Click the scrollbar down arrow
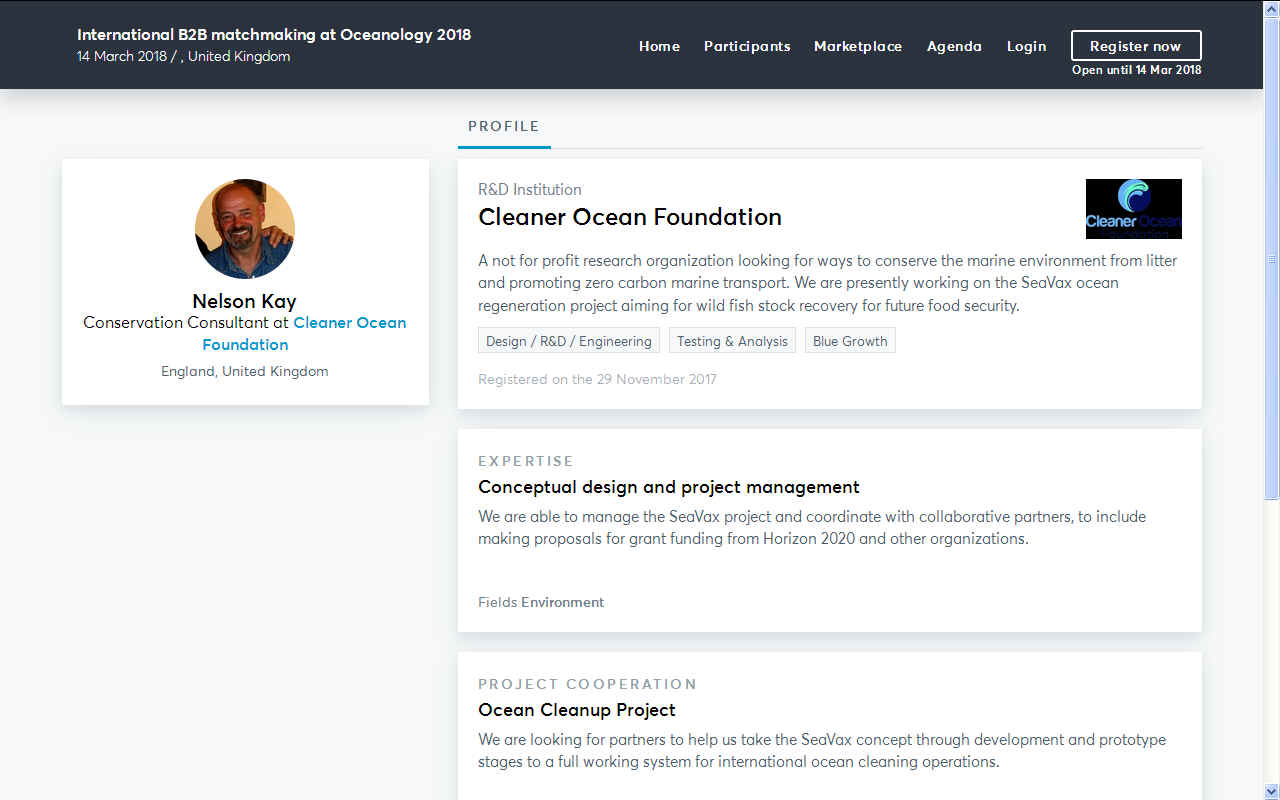Image resolution: width=1280 pixels, height=800 pixels. pyautogui.click(x=1272, y=791)
